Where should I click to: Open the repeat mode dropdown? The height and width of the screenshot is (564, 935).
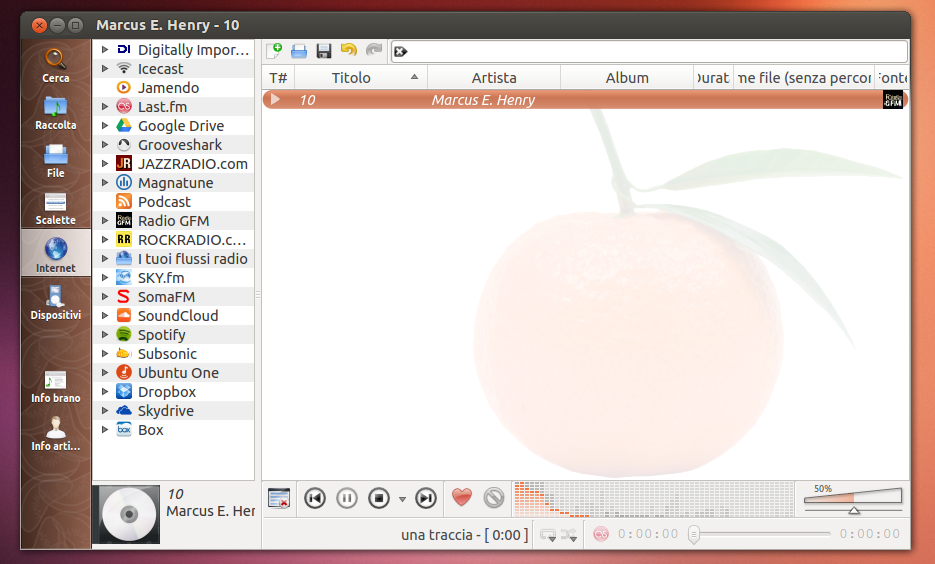coord(548,534)
